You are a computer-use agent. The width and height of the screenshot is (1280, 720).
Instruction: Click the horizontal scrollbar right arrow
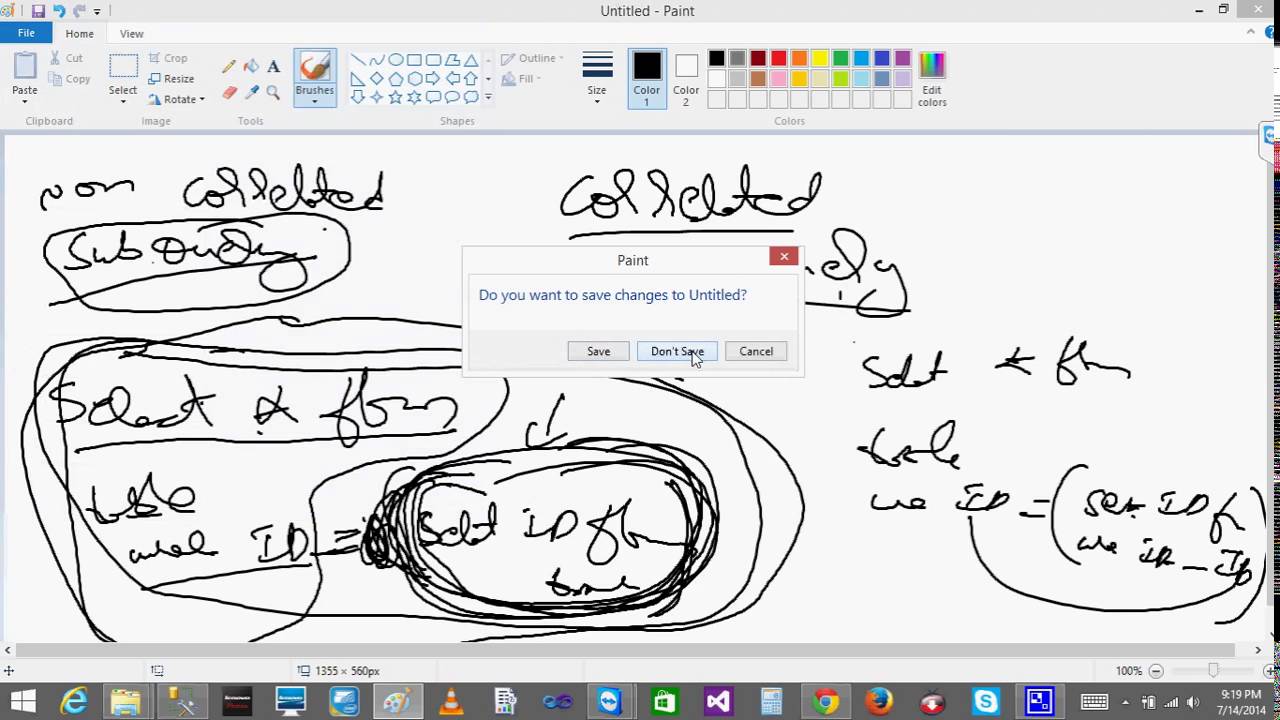1258,650
